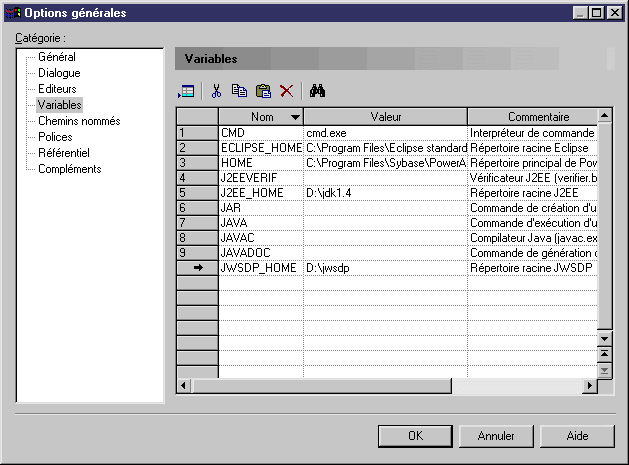This screenshot has width=629, height=465.
Task: Click the Paste clipboard icon
Action: [263, 91]
